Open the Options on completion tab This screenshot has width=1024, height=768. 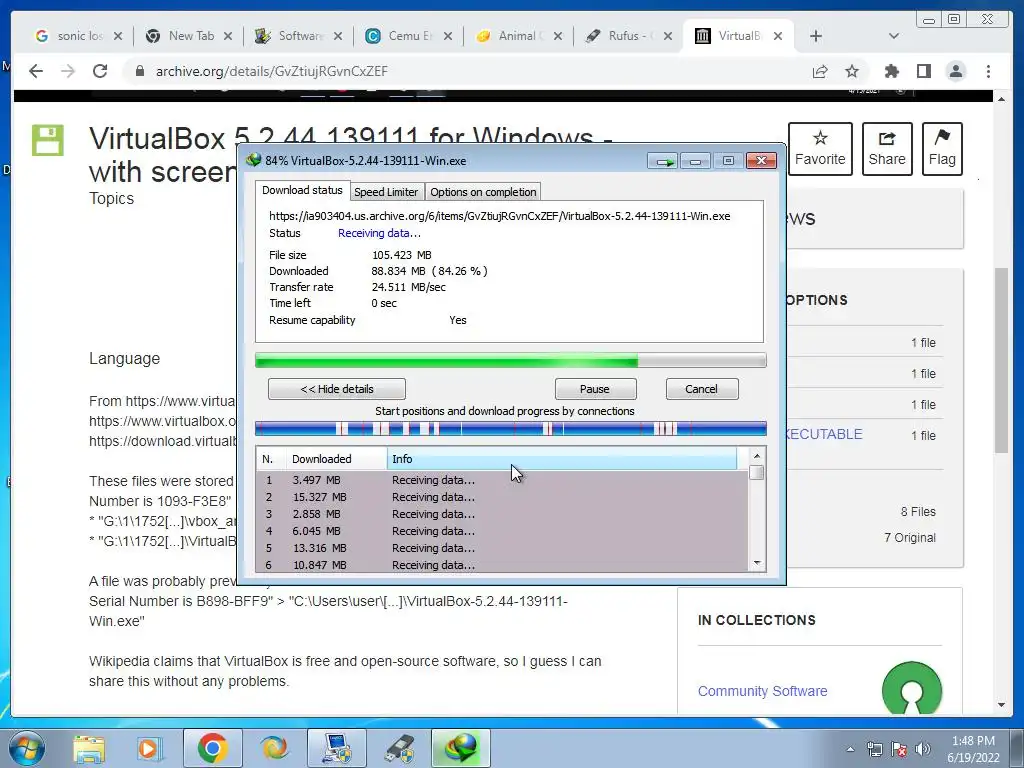click(x=483, y=192)
